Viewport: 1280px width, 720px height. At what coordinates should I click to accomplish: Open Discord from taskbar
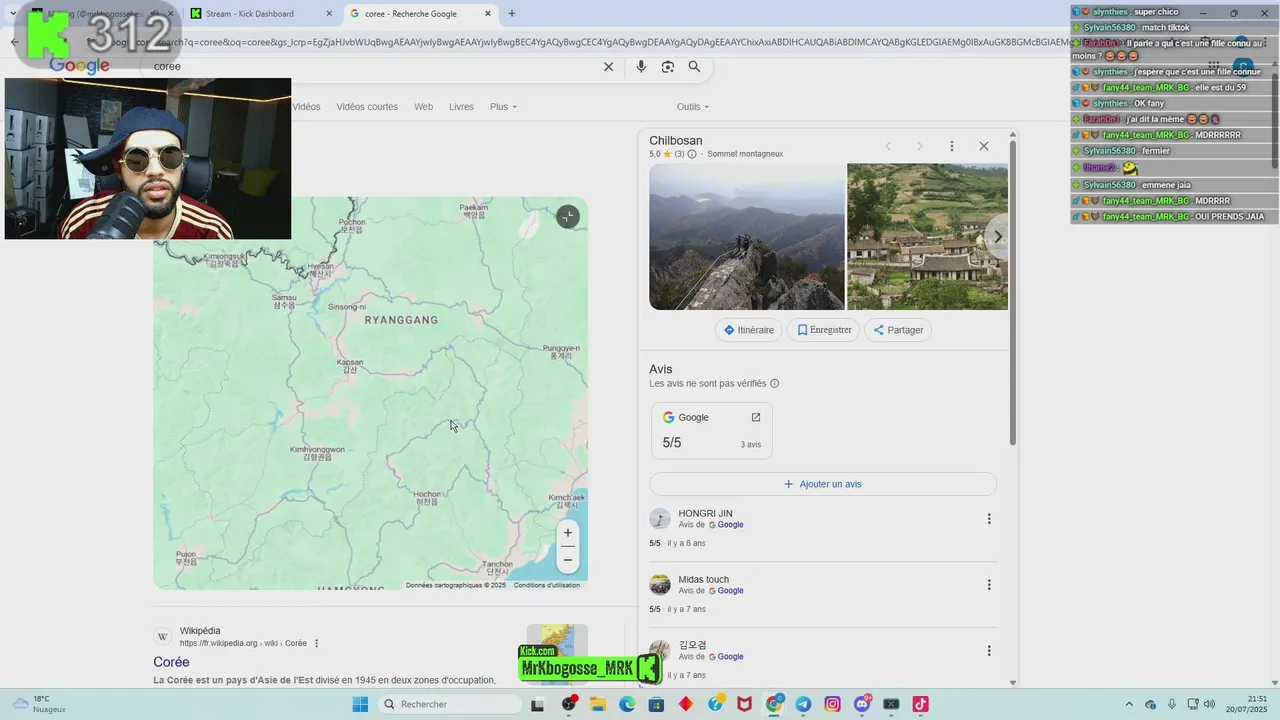(862, 704)
